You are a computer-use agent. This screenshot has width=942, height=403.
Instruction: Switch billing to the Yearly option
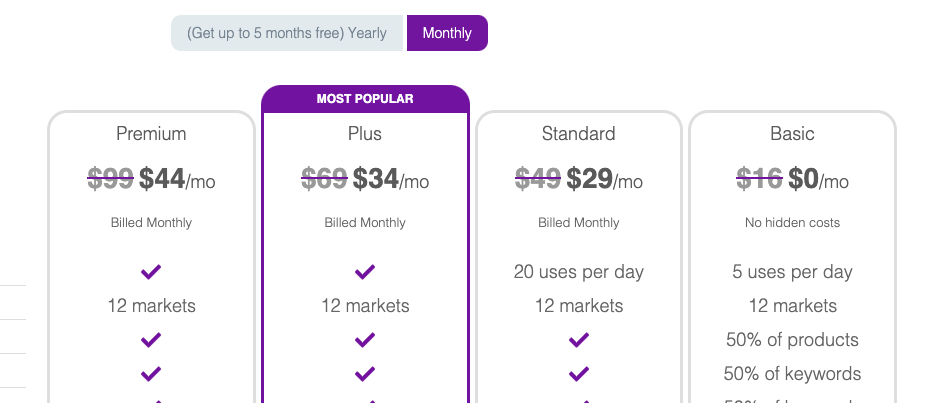coord(287,33)
